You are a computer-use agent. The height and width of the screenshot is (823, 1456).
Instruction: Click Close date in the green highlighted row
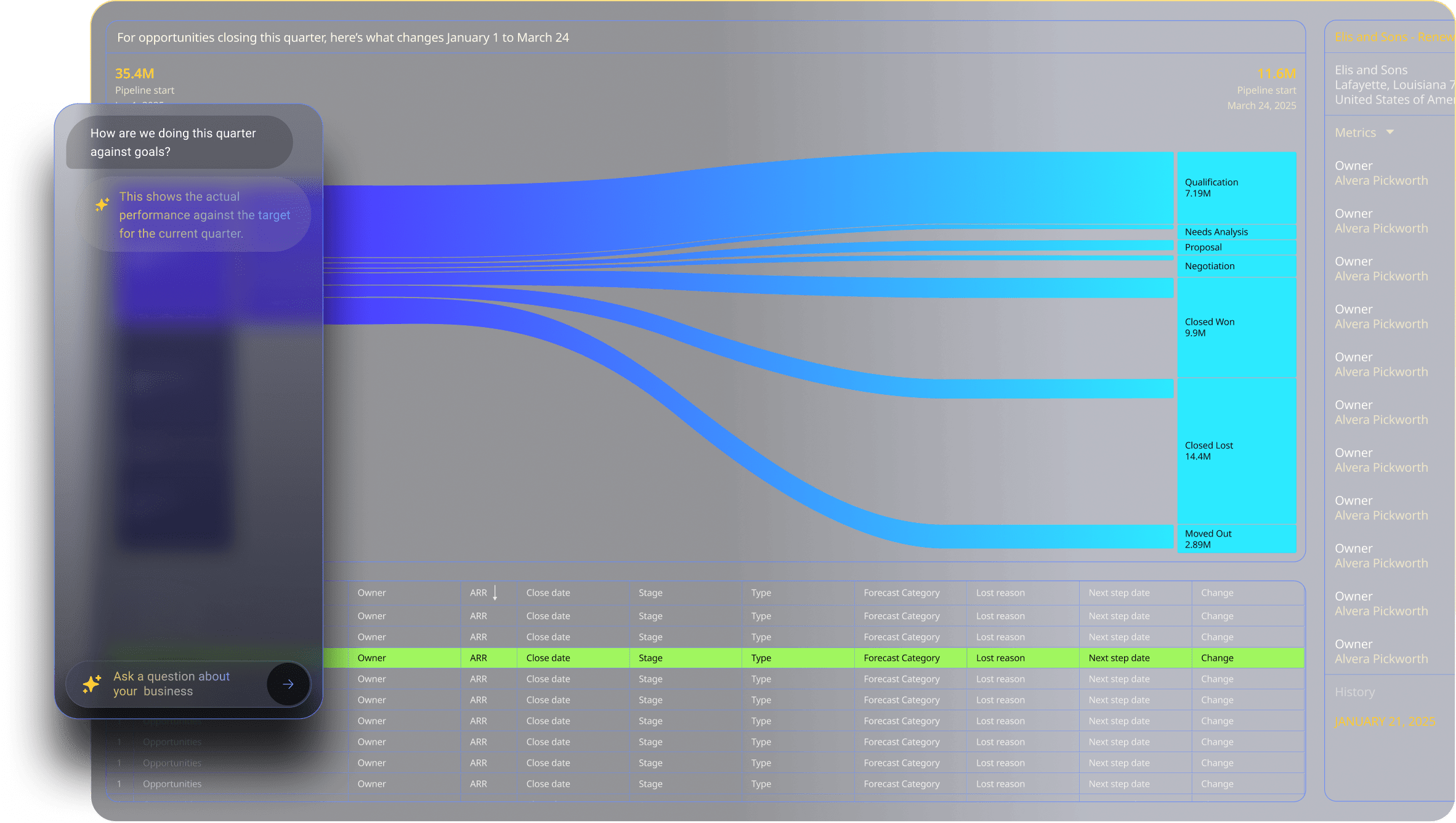548,658
